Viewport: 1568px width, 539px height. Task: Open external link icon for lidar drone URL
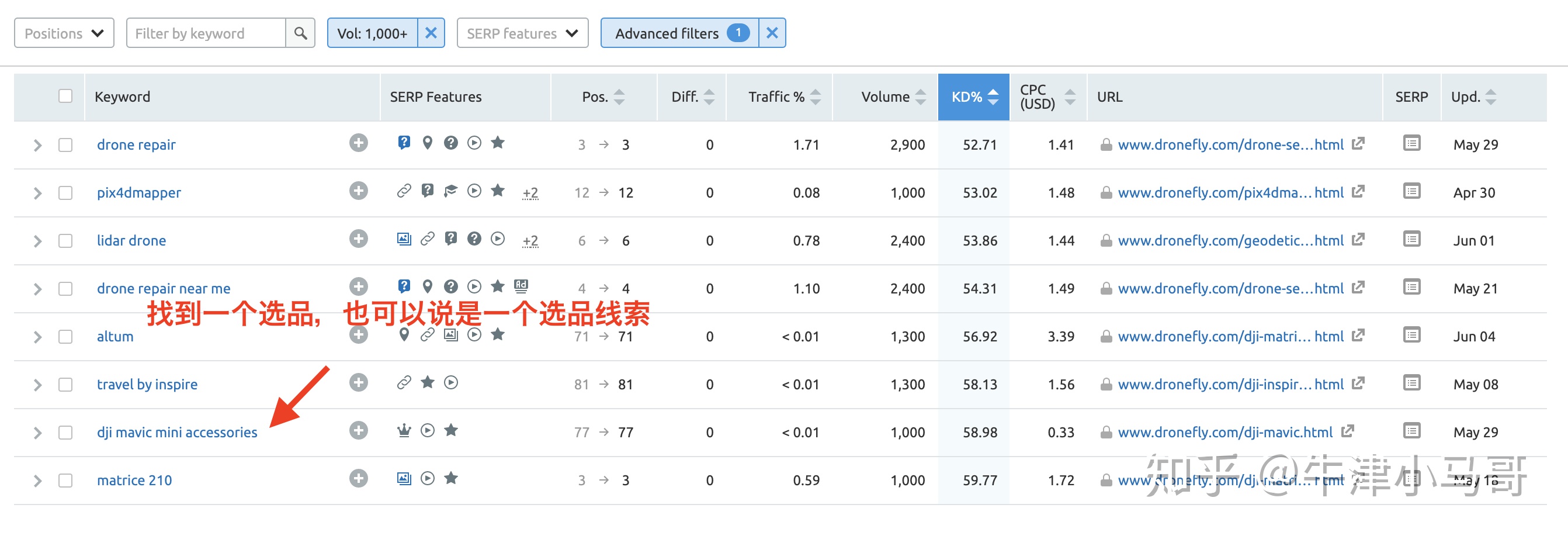pos(1358,239)
